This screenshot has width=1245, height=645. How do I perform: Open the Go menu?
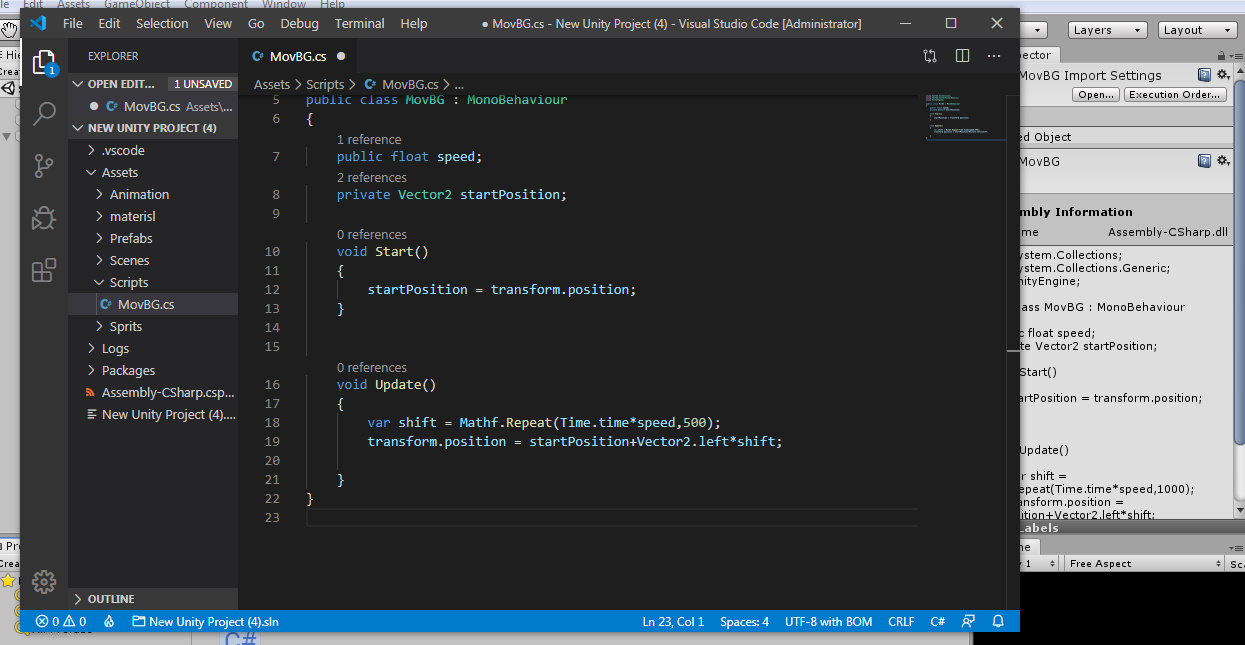click(256, 23)
